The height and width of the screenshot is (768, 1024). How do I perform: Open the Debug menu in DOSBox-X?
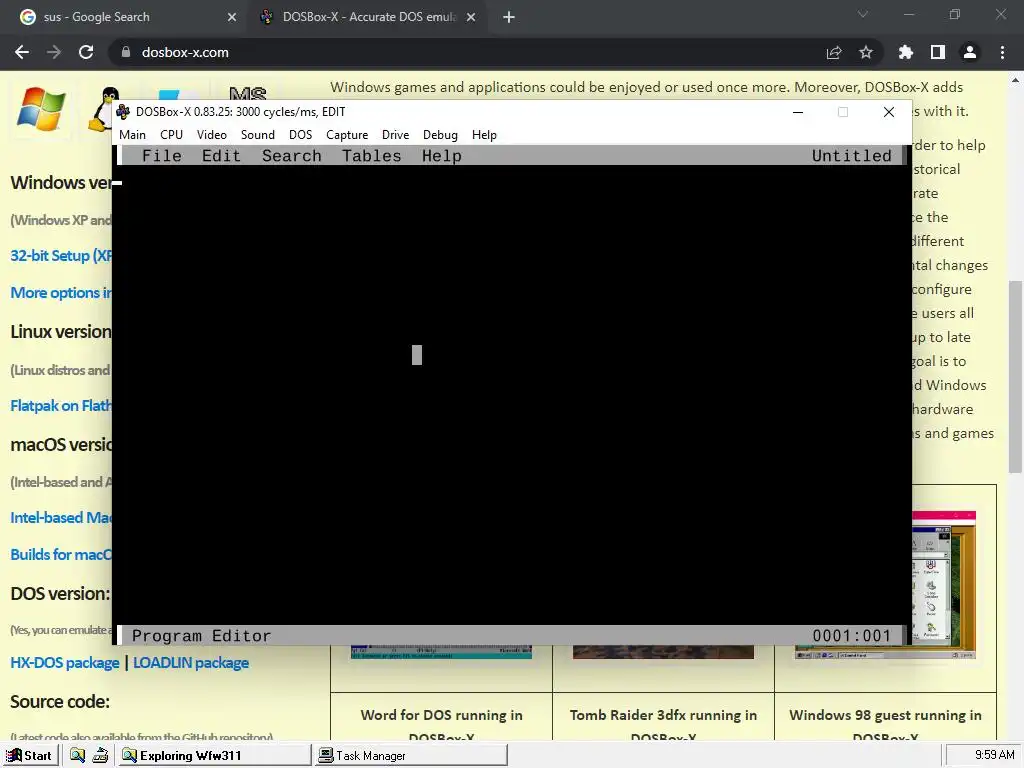tap(440, 135)
